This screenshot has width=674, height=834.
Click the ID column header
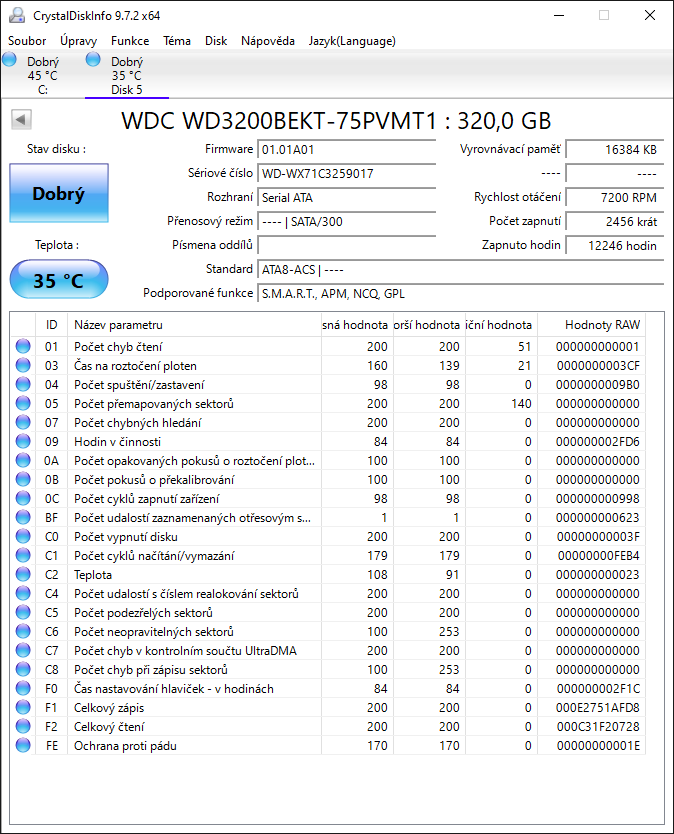pyautogui.click(x=51, y=324)
